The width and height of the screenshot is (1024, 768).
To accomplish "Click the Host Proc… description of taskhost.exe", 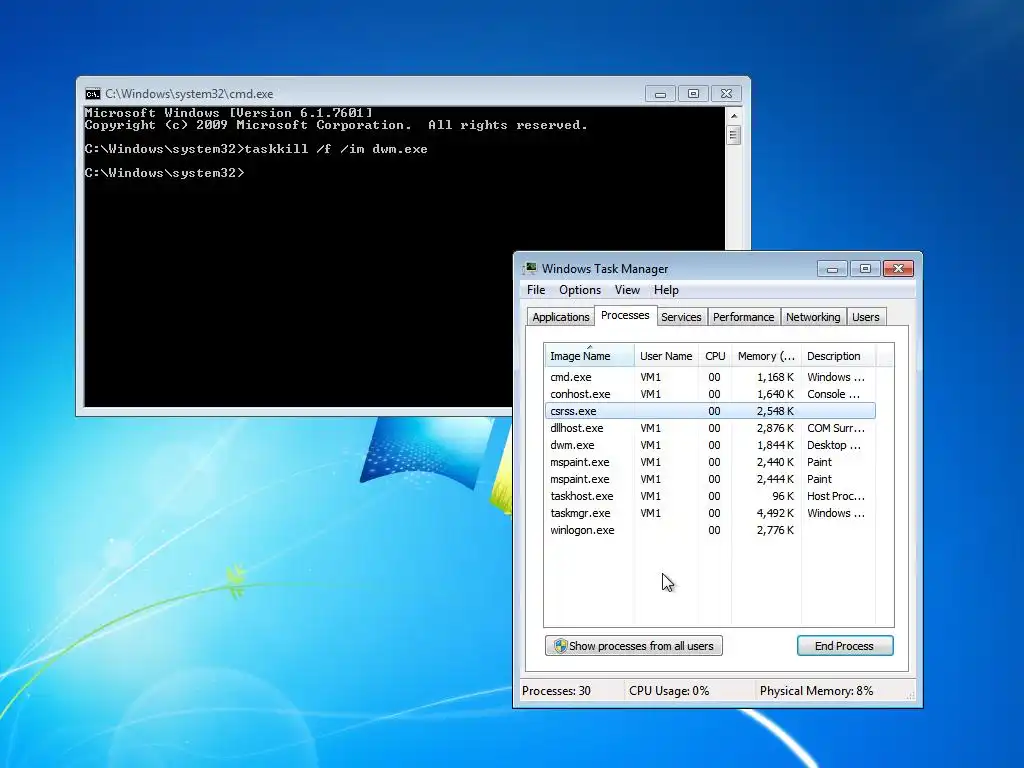I will point(836,496).
